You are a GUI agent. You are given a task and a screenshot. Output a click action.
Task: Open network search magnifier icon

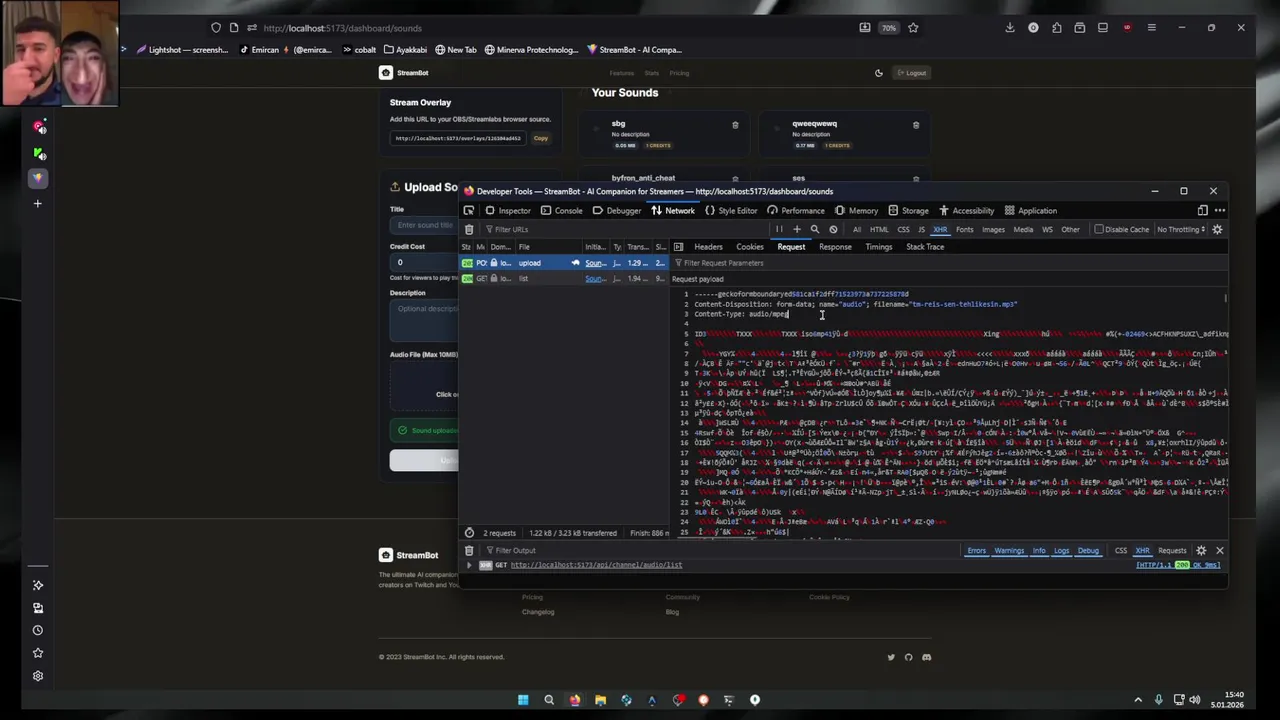tap(815, 230)
